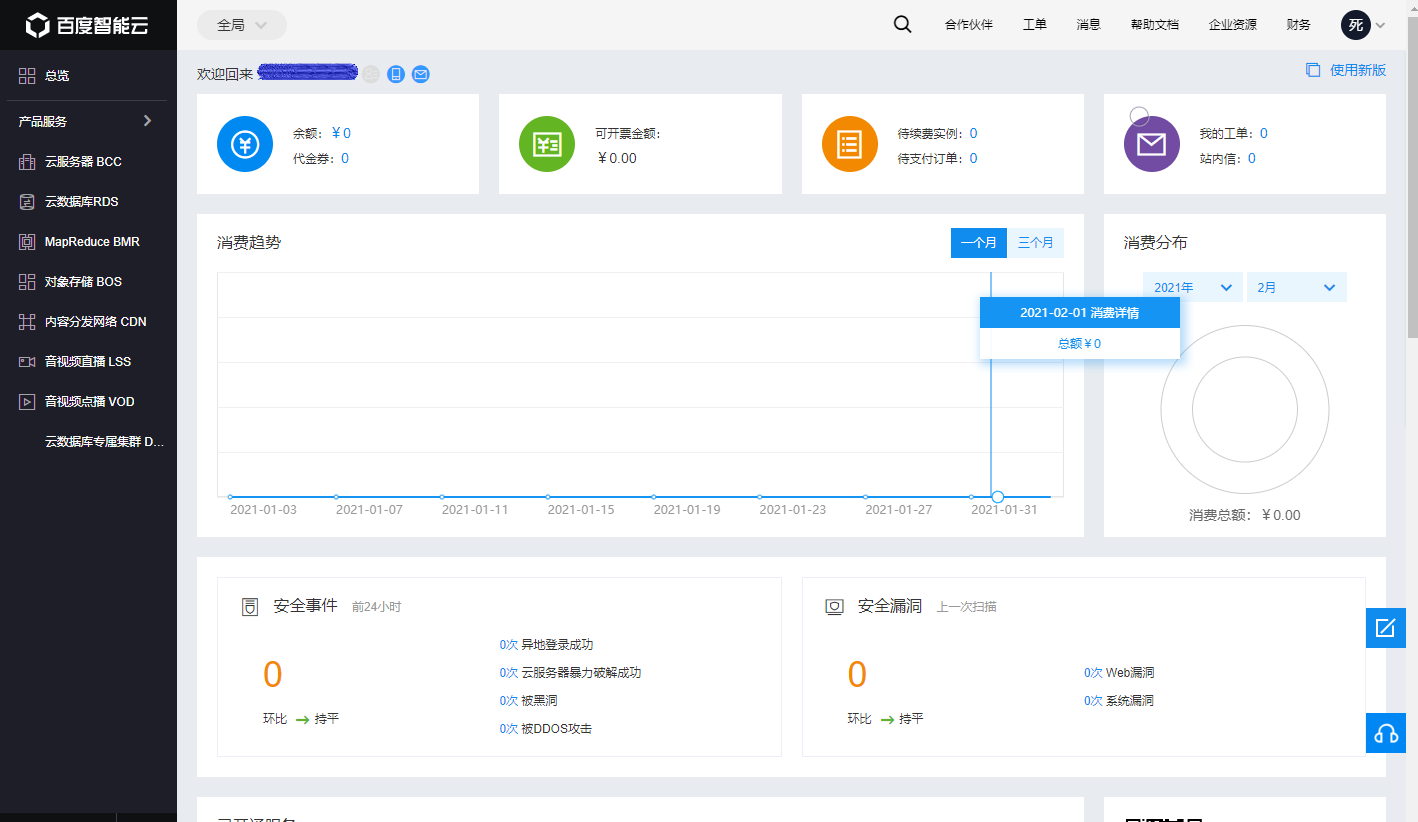Click the purple envelope icon
The height and width of the screenshot is (822, 1418).
[1152, 144]
